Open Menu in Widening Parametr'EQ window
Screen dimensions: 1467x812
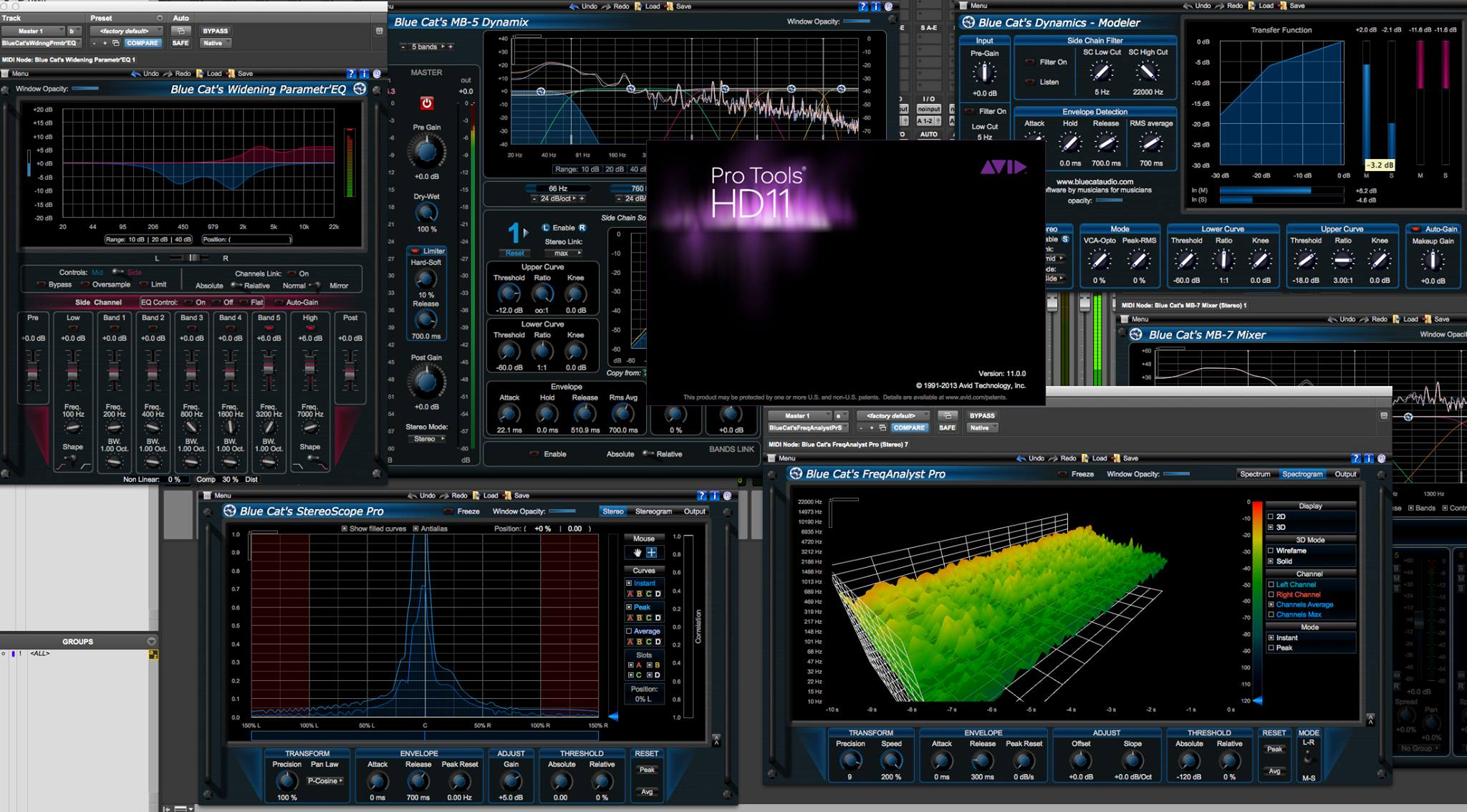tap(16, 73)
